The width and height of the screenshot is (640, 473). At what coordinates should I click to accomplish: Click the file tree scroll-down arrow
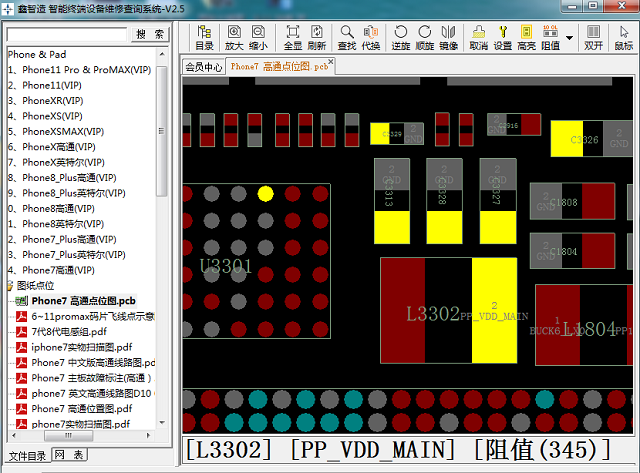162,423
